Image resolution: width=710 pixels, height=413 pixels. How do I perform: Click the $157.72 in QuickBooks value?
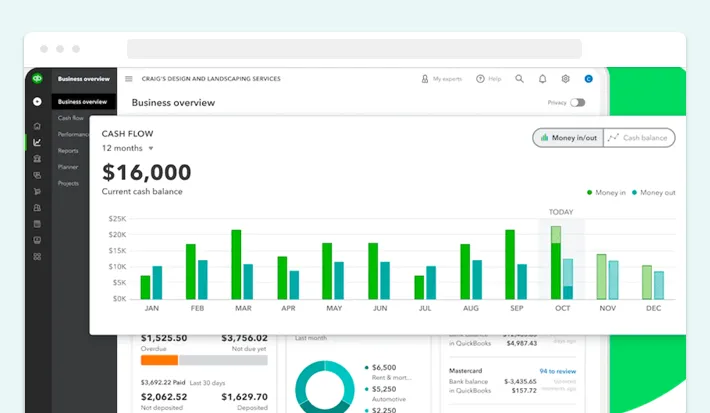tap(524, 390)
